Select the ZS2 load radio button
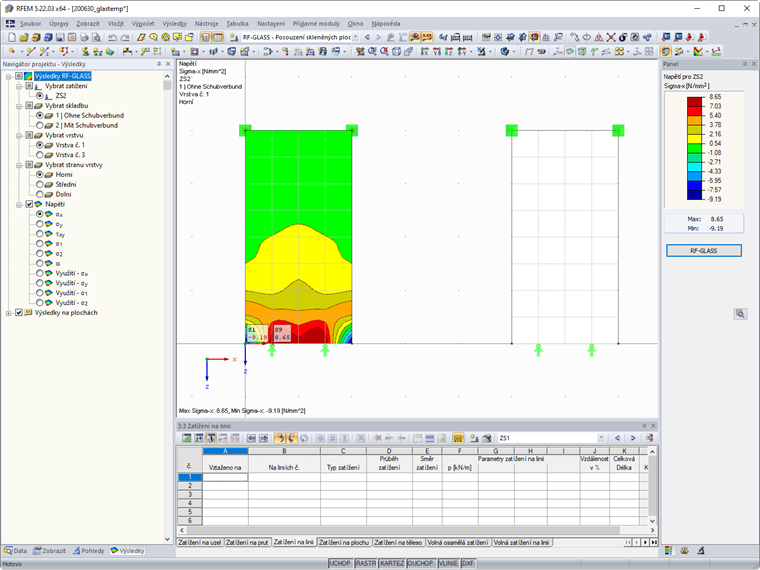The width and height of the screenshot is (760, 570). coord(40,95)
